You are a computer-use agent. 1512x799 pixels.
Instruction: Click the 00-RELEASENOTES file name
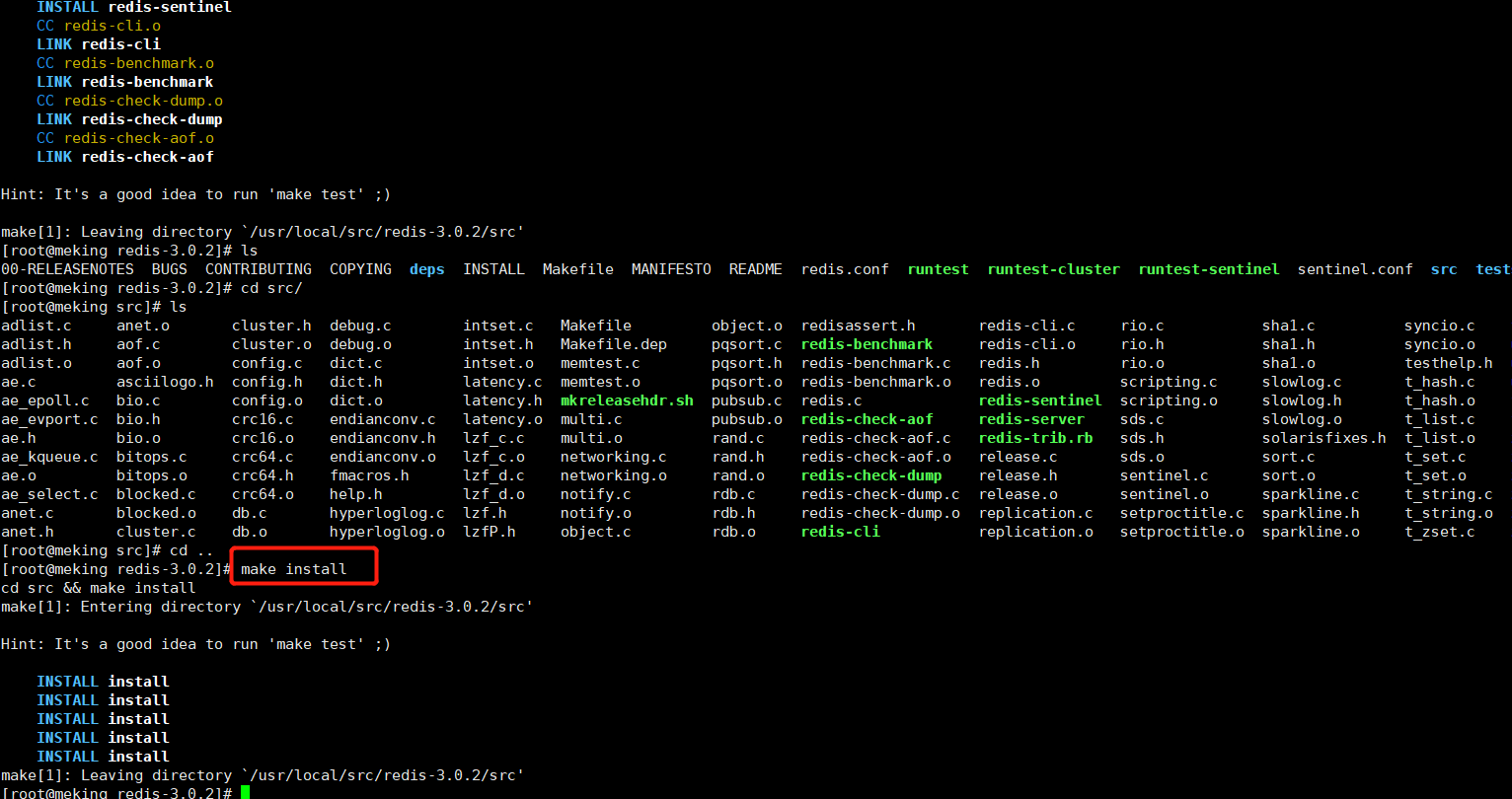67,269
